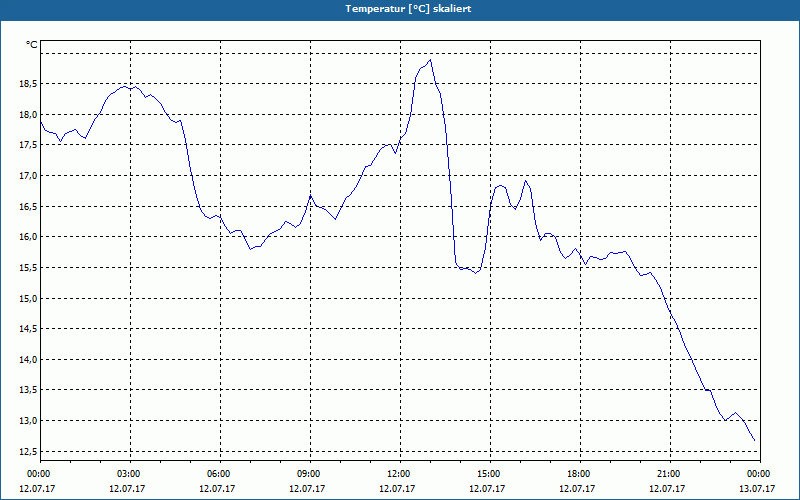This screenshot has height=500, width=800.
Task: Click the 12,5 y-axis label
Action: (x=29, y=451)
